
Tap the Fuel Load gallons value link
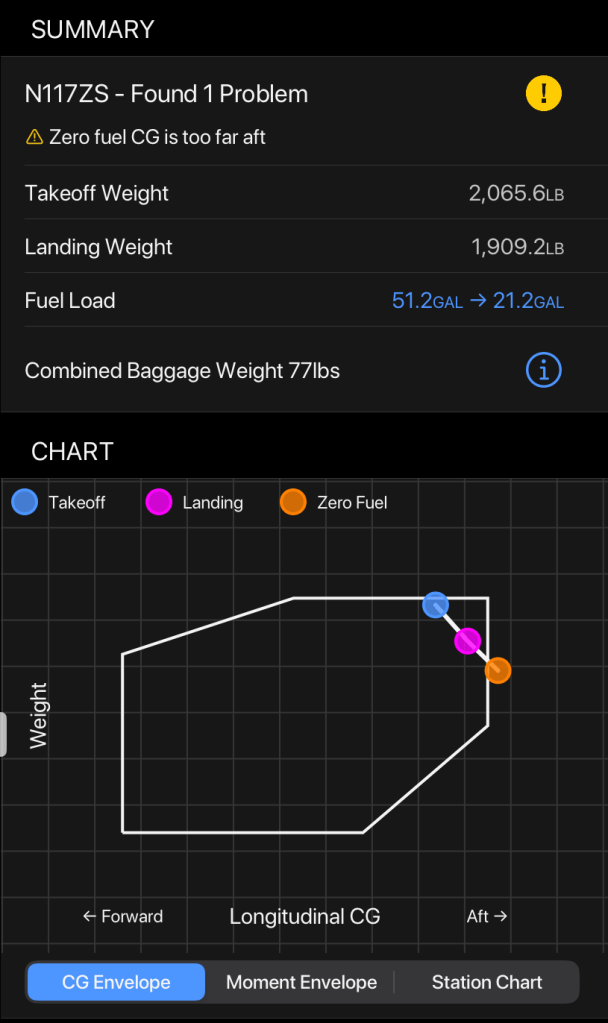pyautogui.click(x=477, y=300)
